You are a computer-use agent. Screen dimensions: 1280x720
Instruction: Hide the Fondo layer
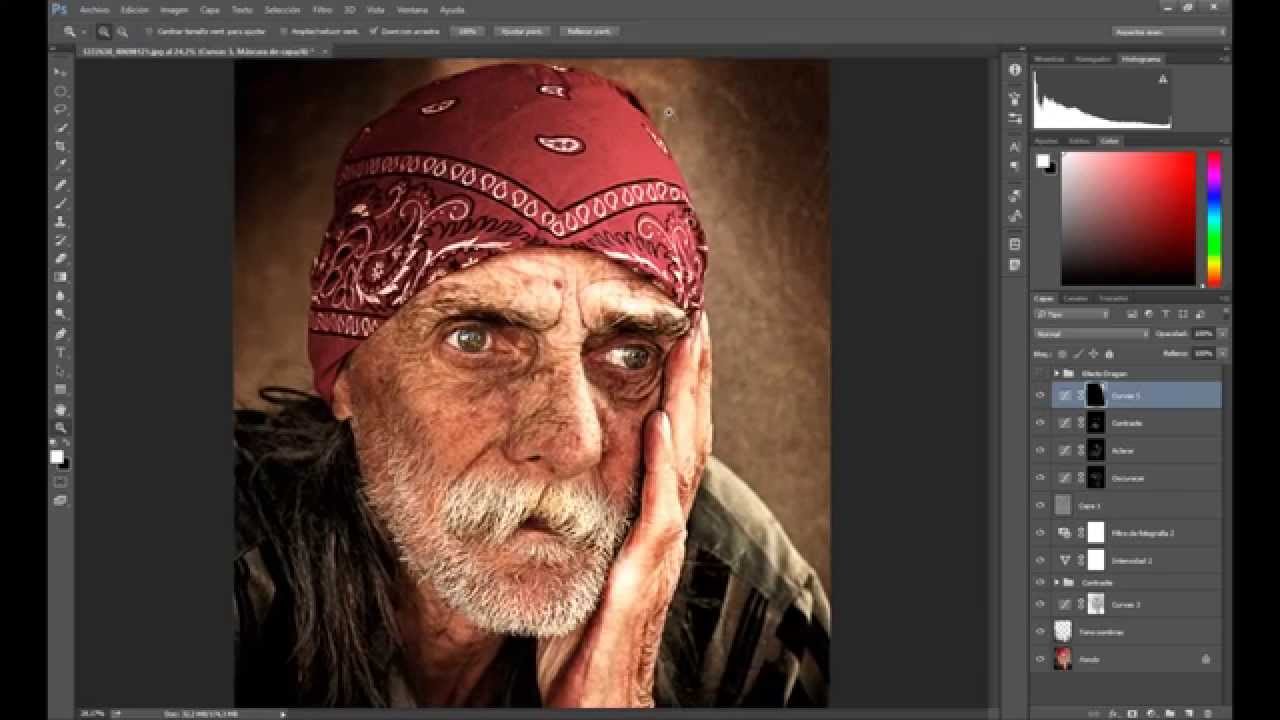[x=1040, y=659]
